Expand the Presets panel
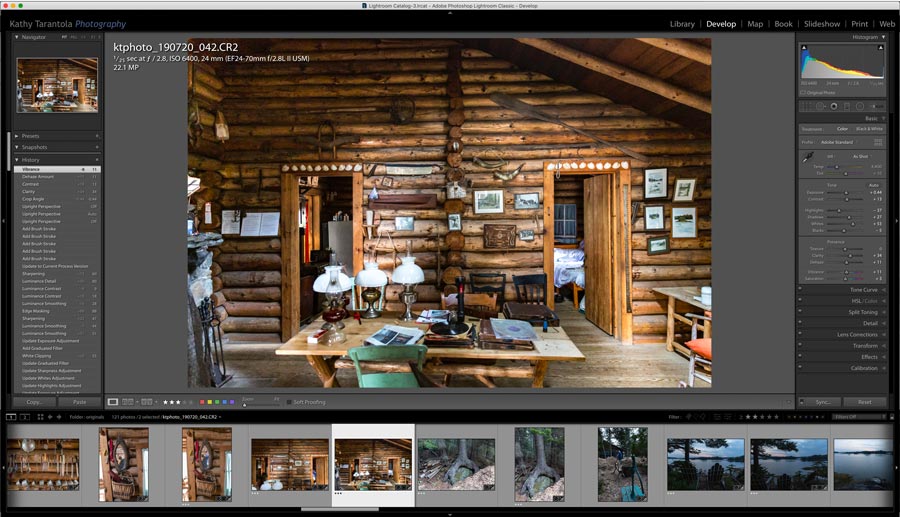This screenshot has height=517, width=900. (30, 136)
